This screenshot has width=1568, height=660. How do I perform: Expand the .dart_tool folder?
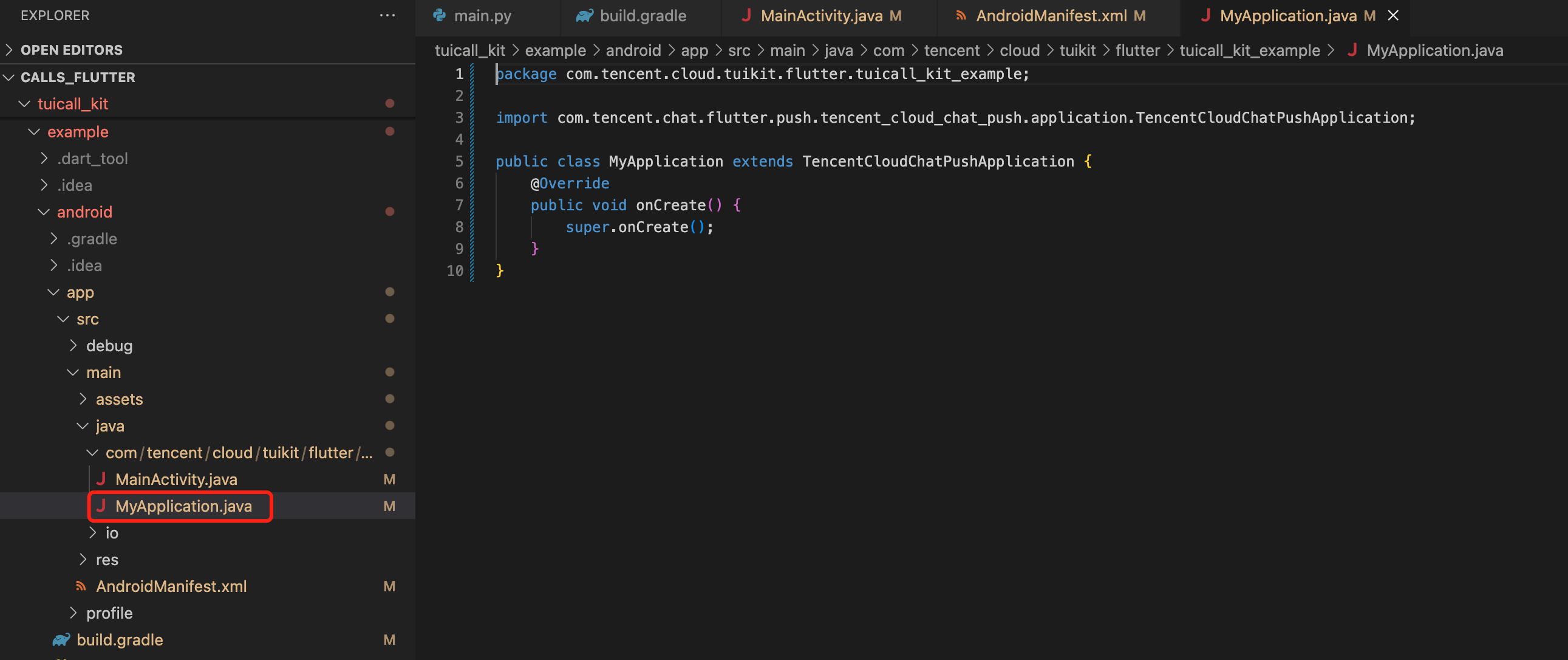tap(44, 159)
